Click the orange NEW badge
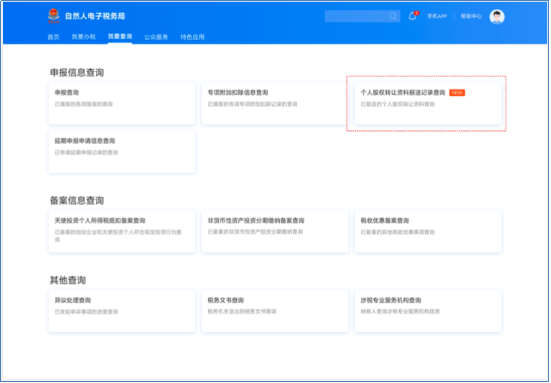This screenshot has width=551, height=383. tap(457, 93)
